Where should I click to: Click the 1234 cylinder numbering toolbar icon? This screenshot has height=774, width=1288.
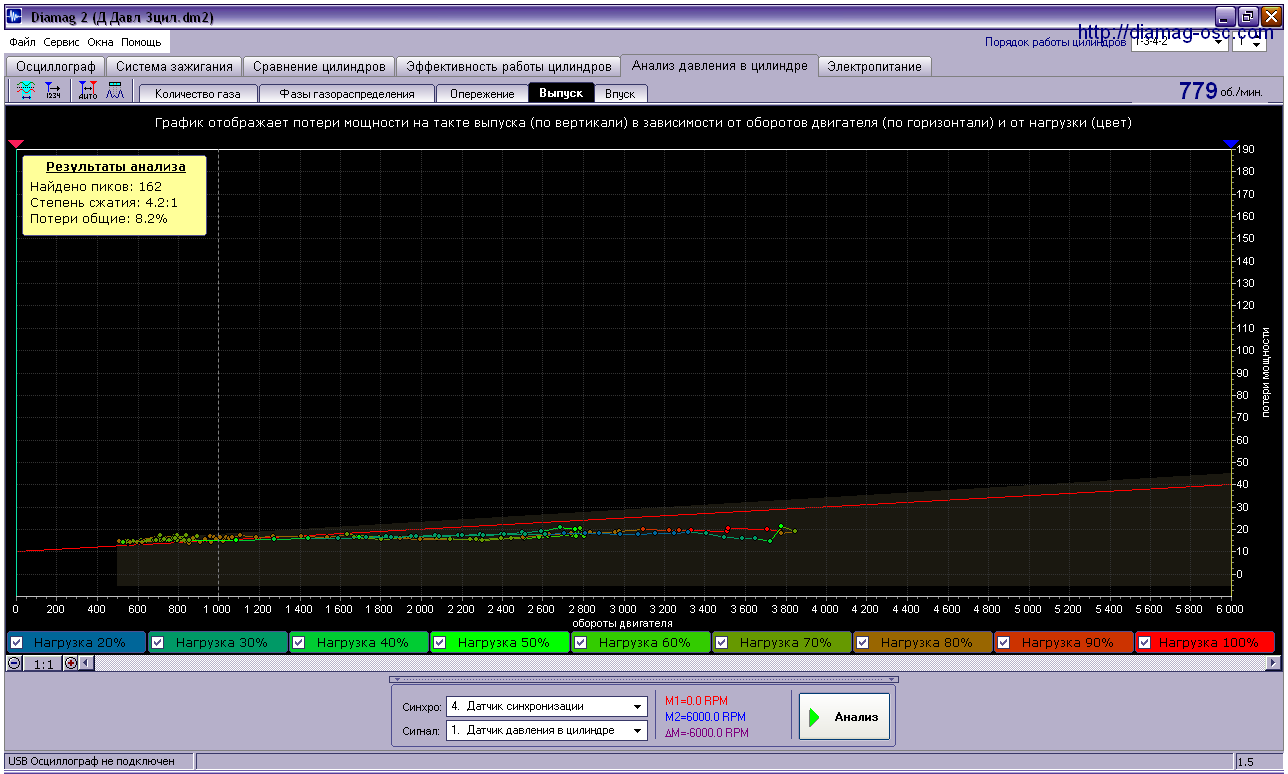pyautogui.click(x=53, y=91)
